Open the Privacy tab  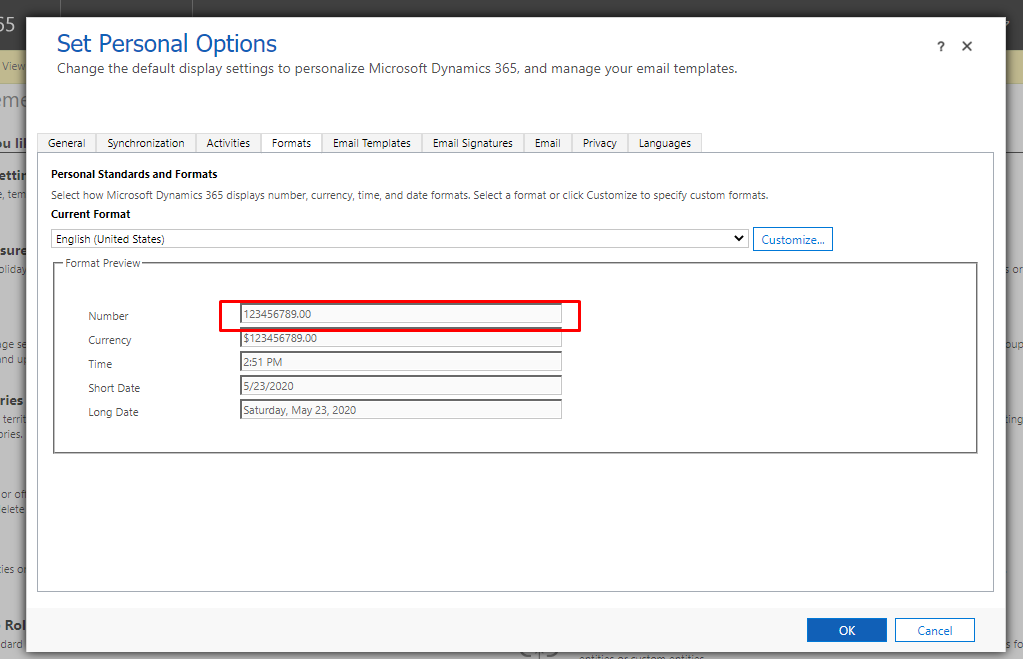pos(600,143)
